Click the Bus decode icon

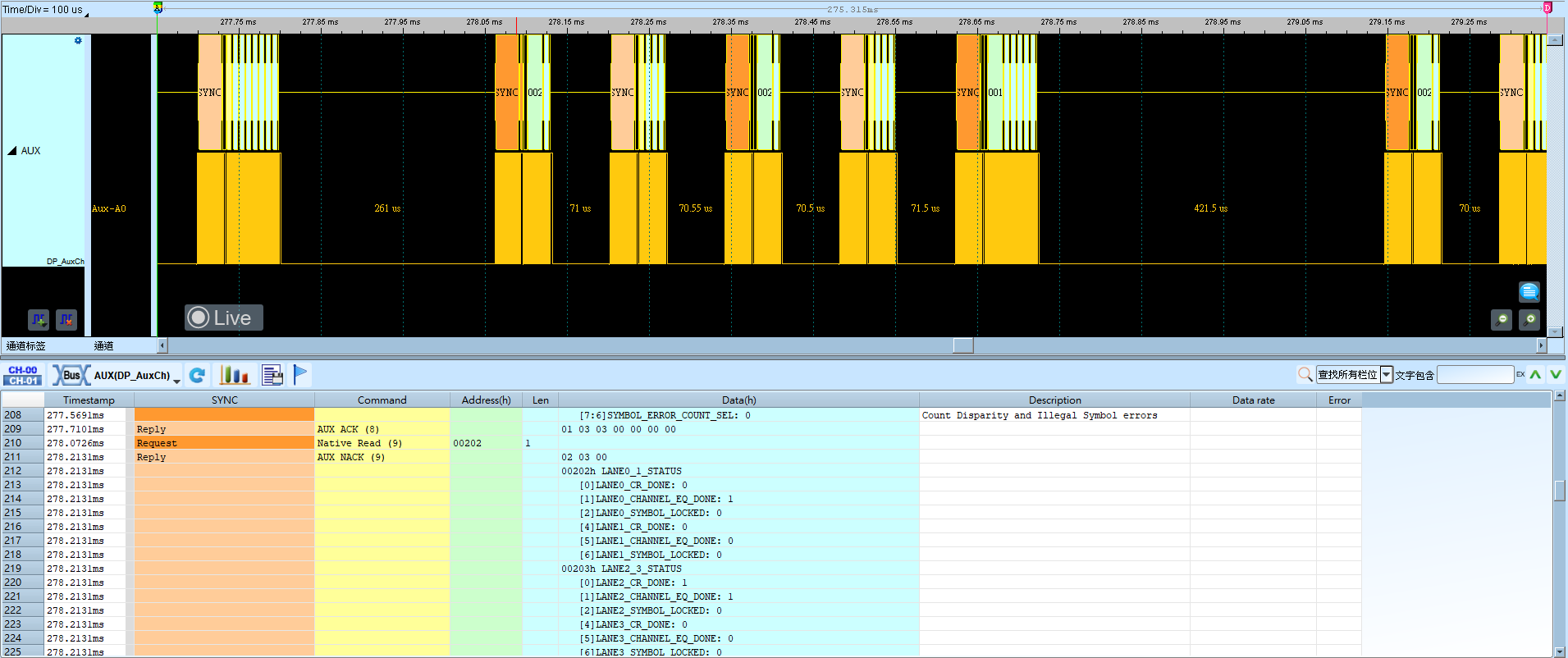(x=71, y=375)
